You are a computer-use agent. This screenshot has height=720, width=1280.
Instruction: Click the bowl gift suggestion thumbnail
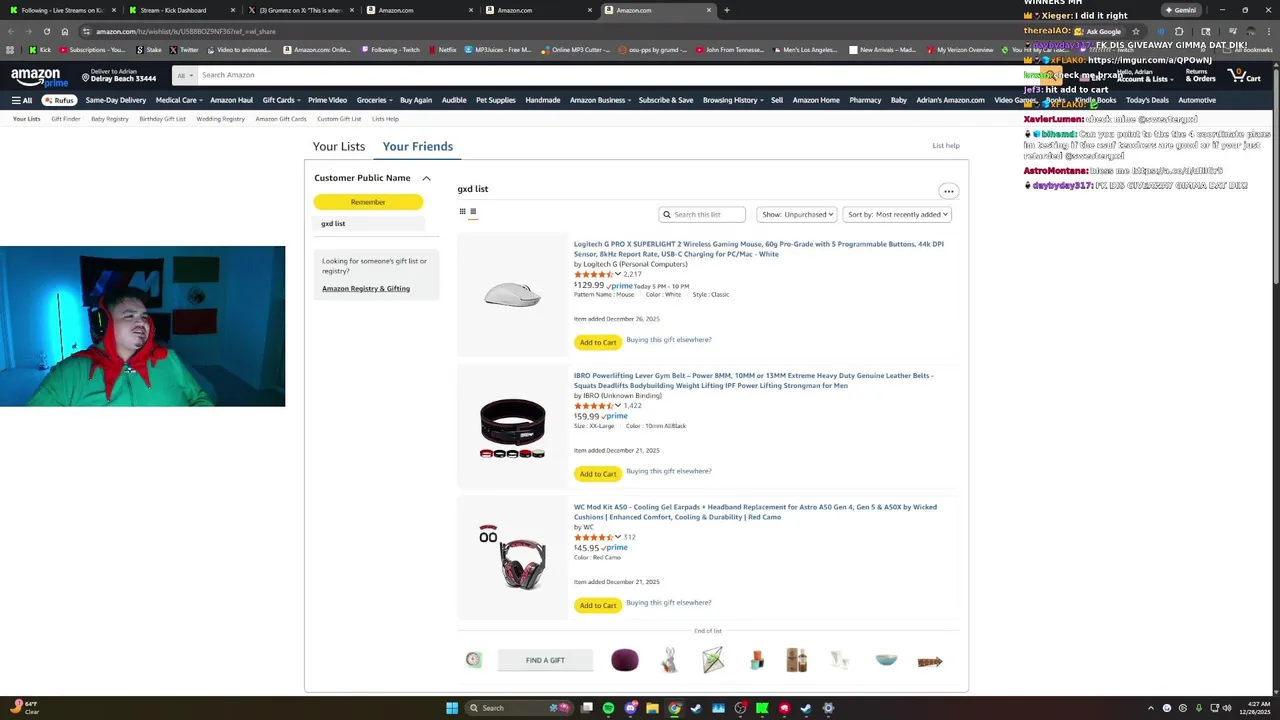pos(886,660)
